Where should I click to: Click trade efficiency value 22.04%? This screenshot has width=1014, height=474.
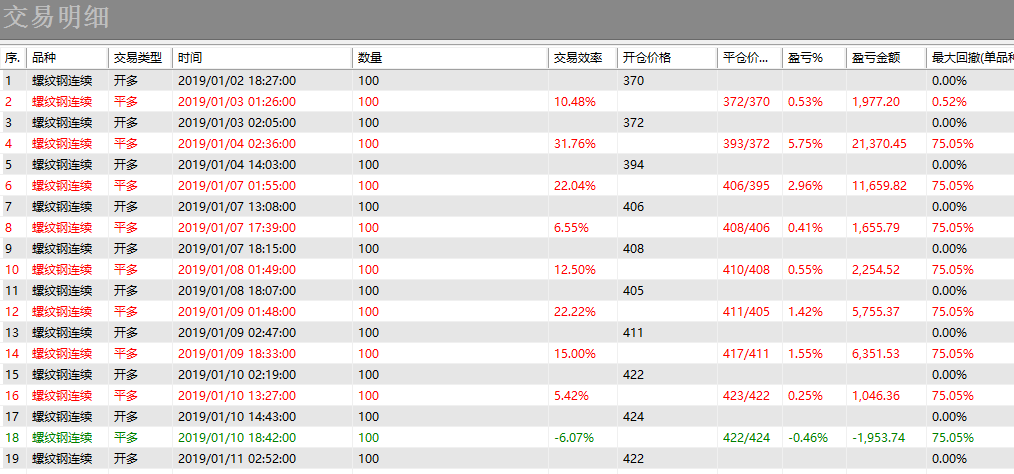coord(575,186)
